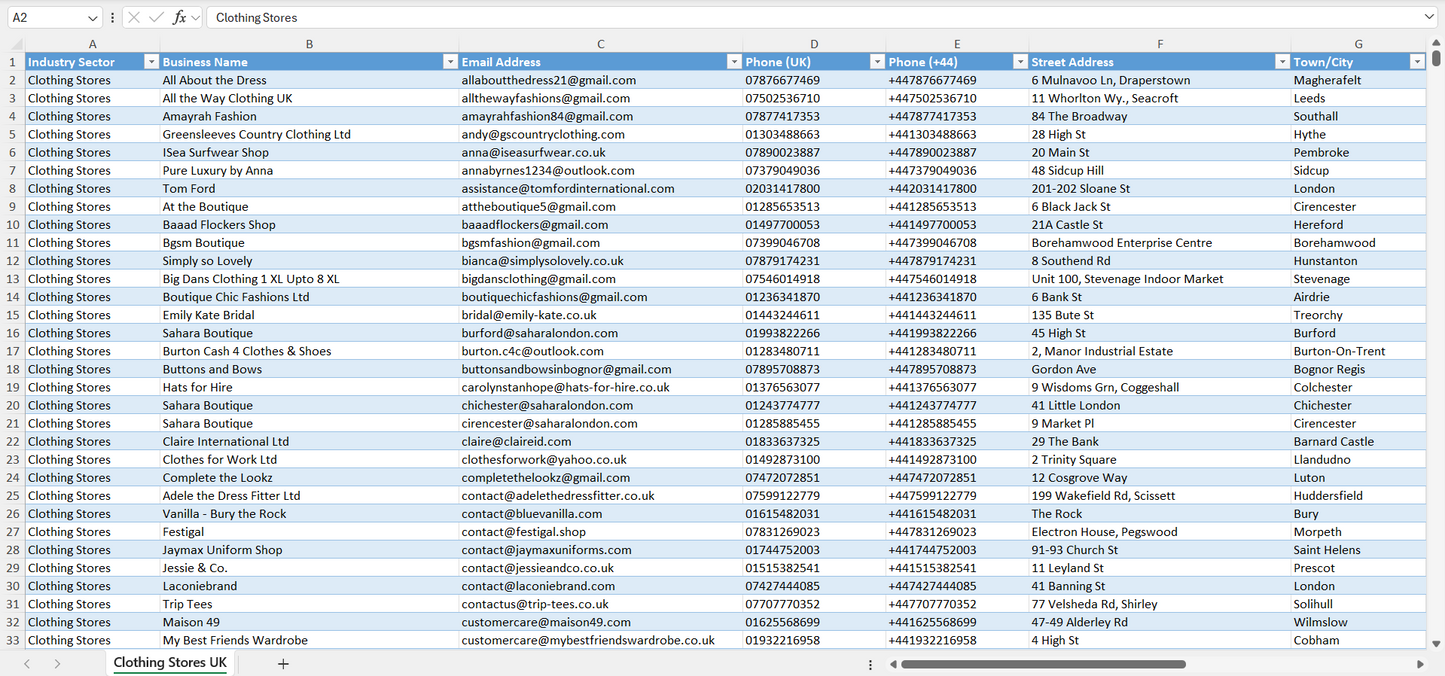The image size is (1445, 676).
Task: Select column E header
Action: click(x=957, y=44)
